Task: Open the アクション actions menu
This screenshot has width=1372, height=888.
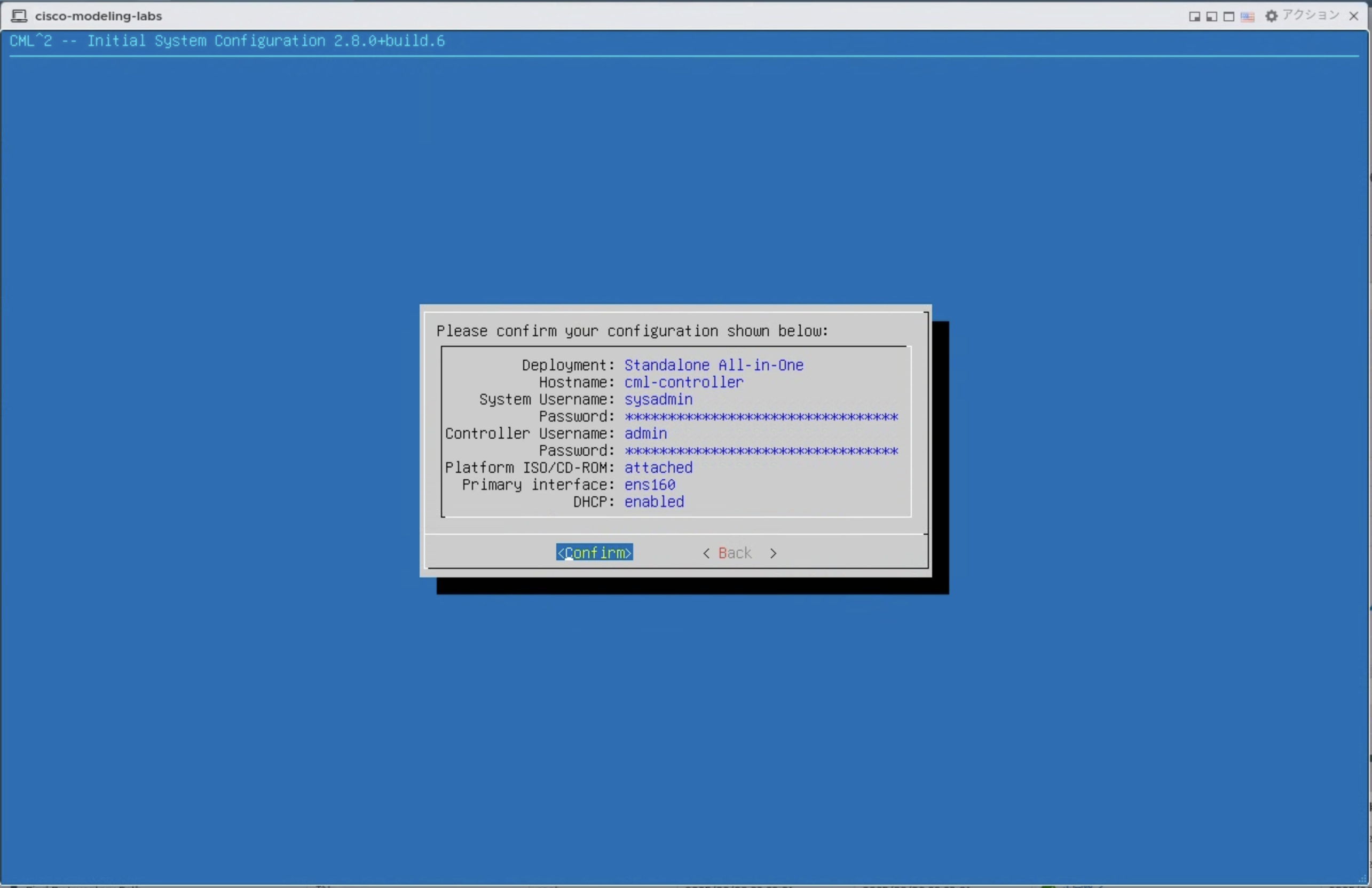Action: (1311, 15)
